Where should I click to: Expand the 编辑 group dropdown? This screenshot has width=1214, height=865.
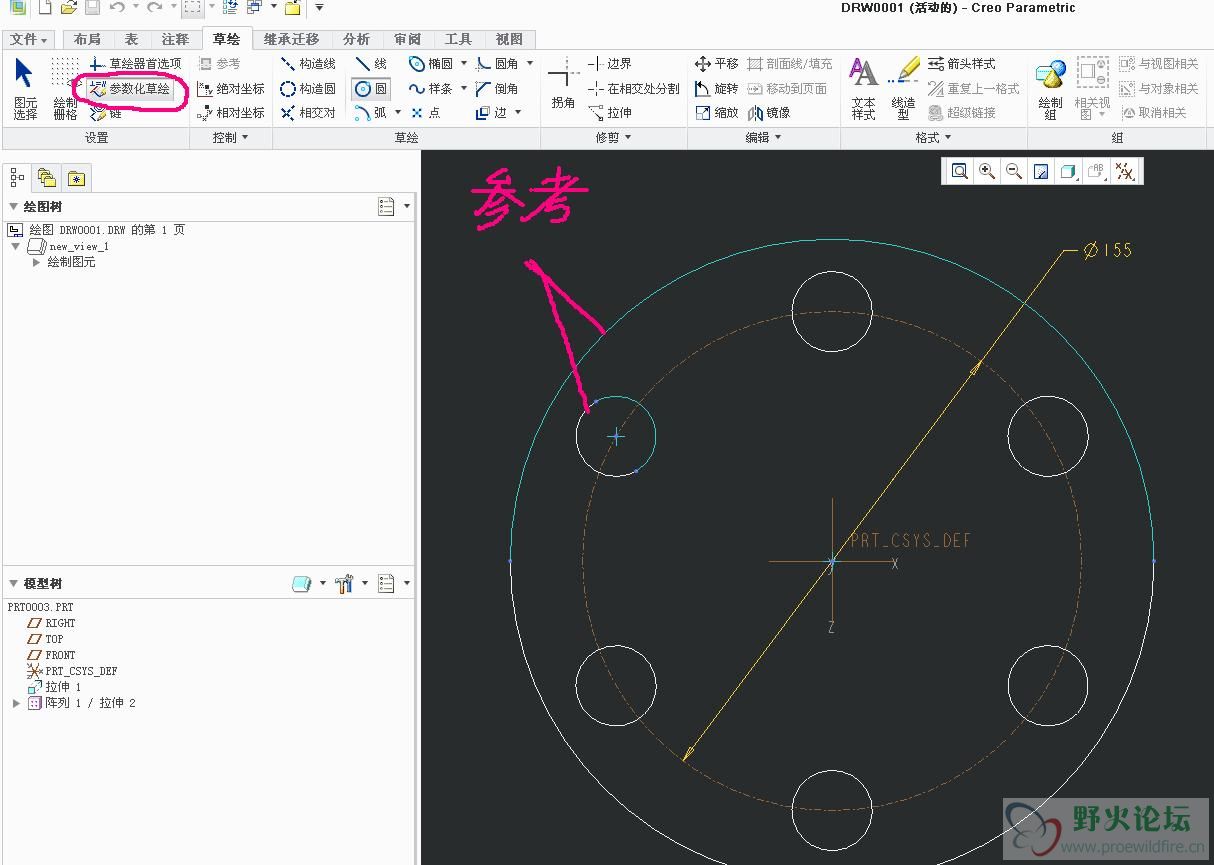pos(763,138)
